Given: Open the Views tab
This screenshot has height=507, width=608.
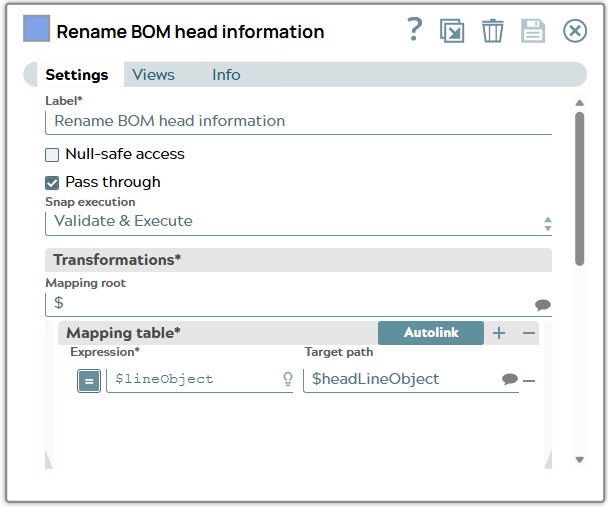Looking at the screenshot, I should click(x=154, y=74).
